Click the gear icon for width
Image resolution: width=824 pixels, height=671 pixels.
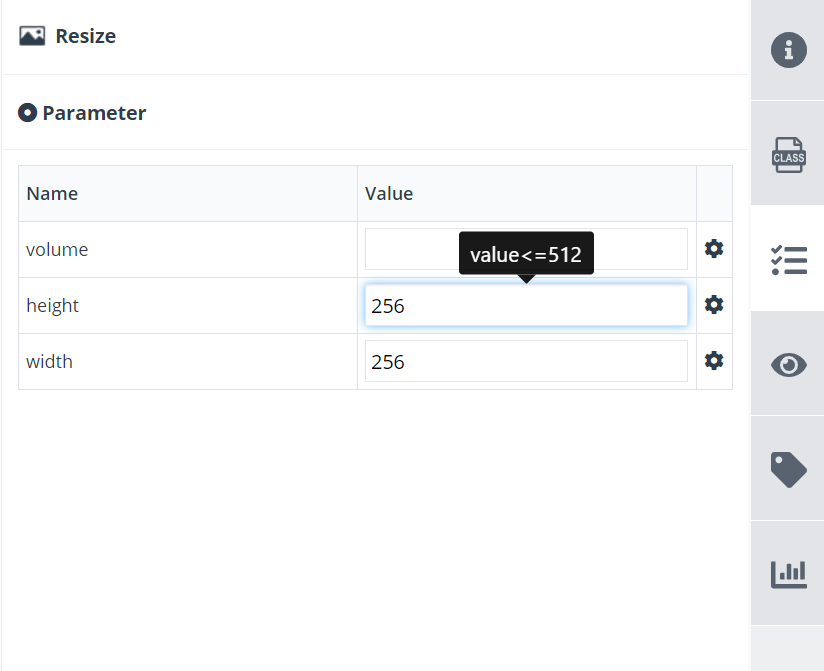tap(714, 361)
